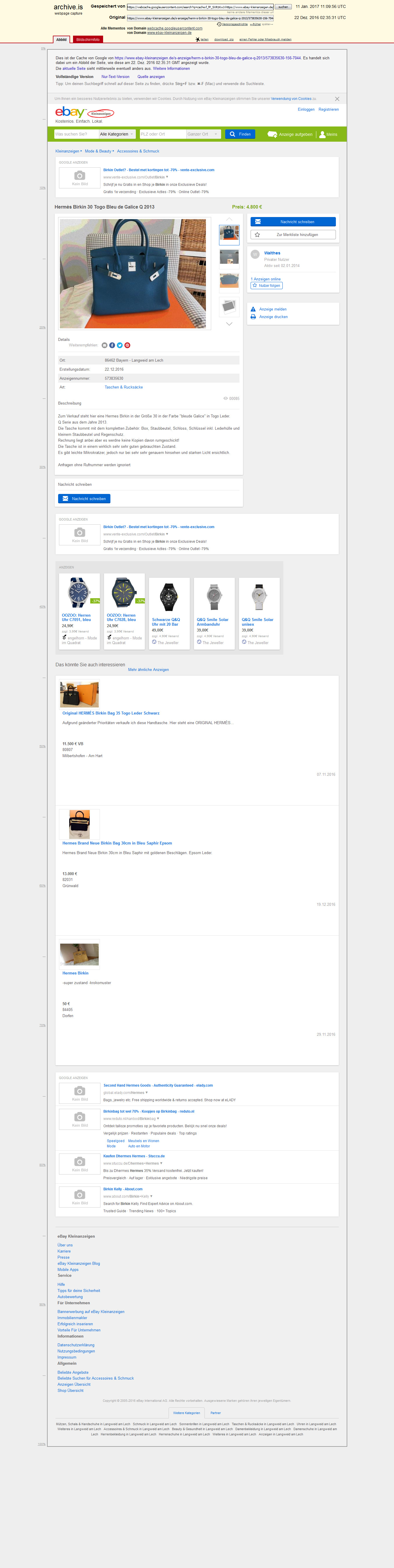The height and width of the screenshot is (1568, 394).
Task: Open Original HERMÈS Birkin Bag 35 listing
Action: pos(111,713)
